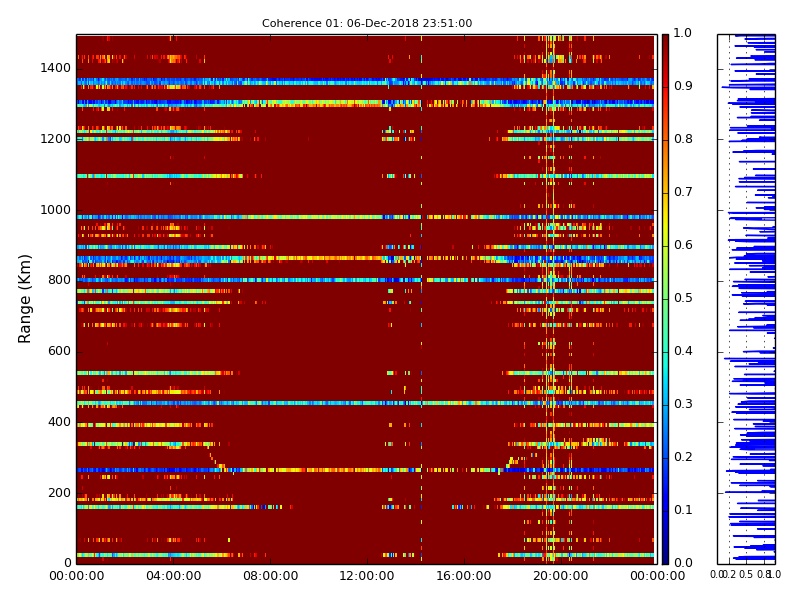Click the colorbar label 0.9

tap(682, 87)
